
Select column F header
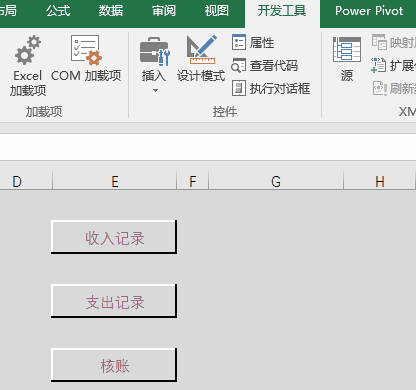pos(192,181)
